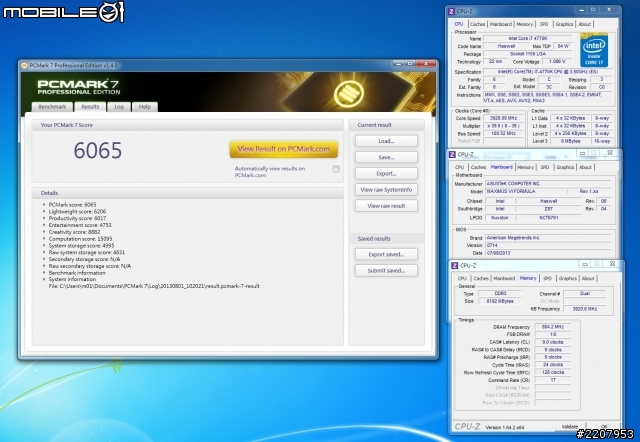The image size is (640, 442).
Task: Open the Help tab in PCMark 7
Action: pos(144,107)
